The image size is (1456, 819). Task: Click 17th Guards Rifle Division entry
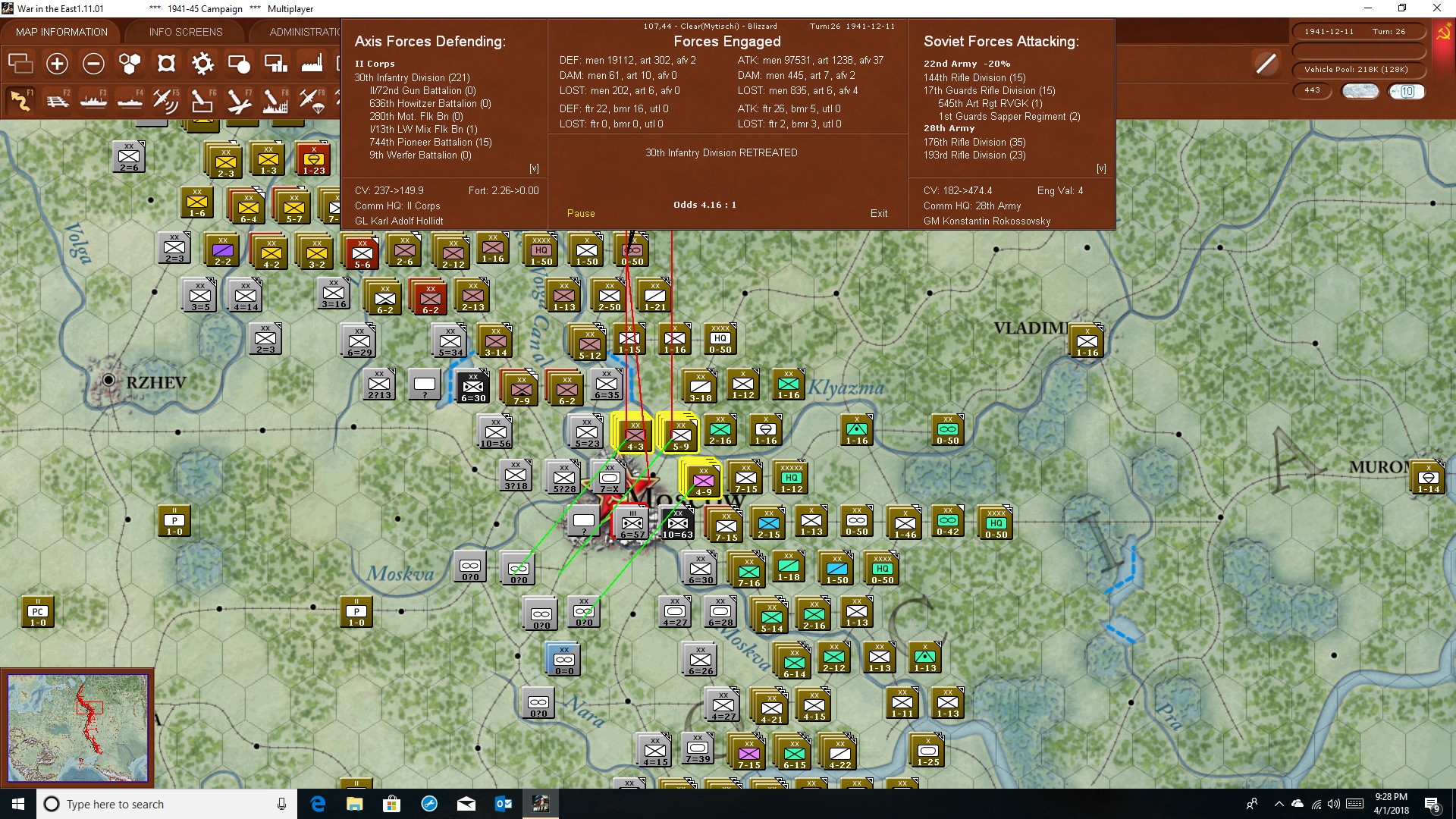pyautogui.click(x=989, y=90)
